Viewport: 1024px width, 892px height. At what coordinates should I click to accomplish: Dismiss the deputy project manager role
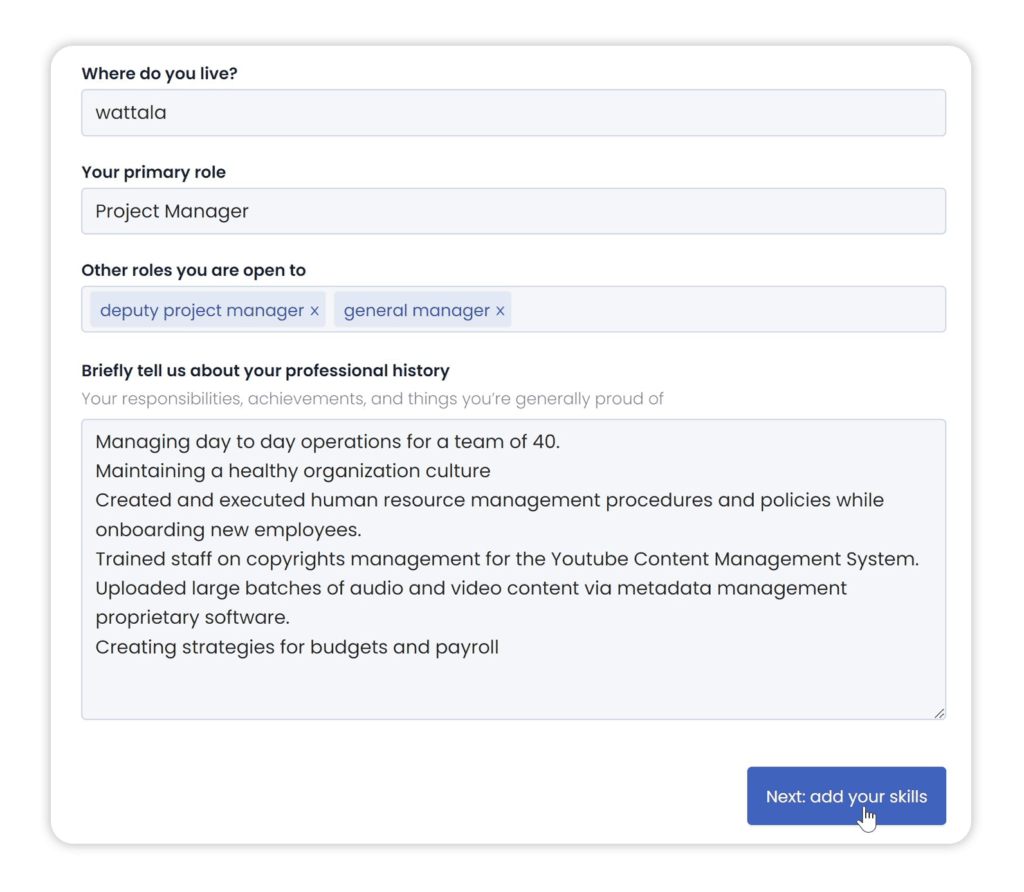314,310
